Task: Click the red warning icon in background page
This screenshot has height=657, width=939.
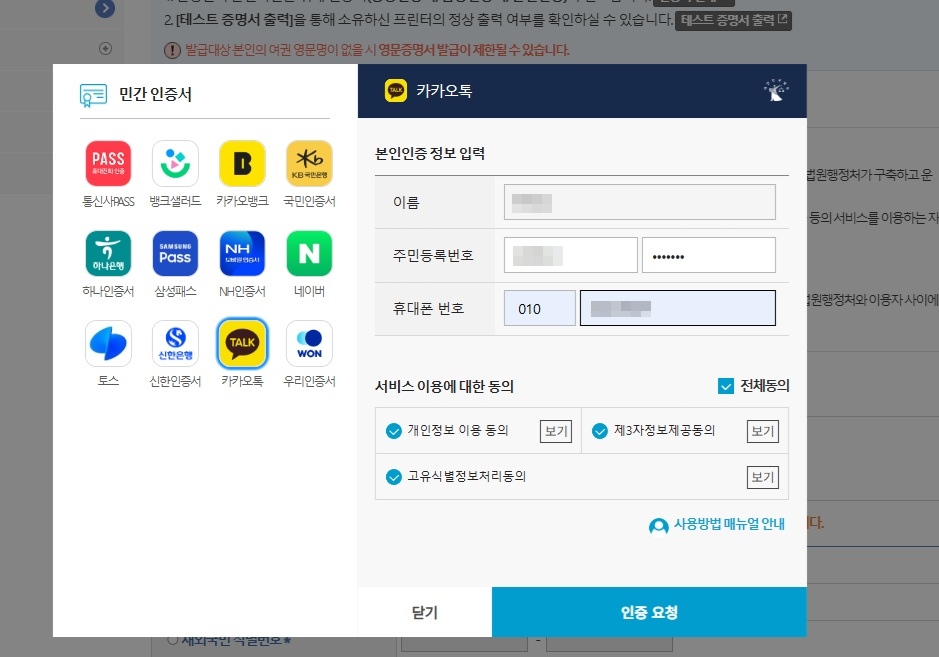Action: click(172, 50)
